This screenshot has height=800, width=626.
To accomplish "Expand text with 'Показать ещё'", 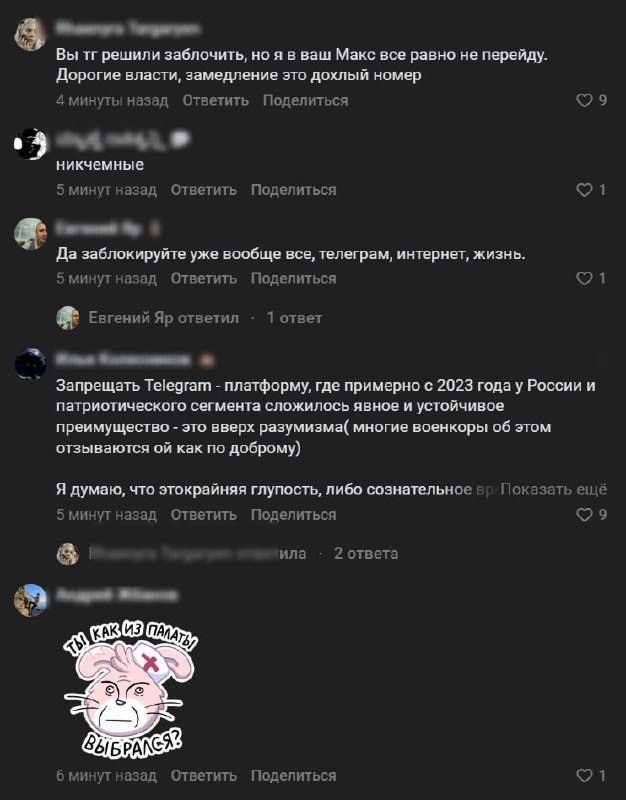I will point(554,489).
